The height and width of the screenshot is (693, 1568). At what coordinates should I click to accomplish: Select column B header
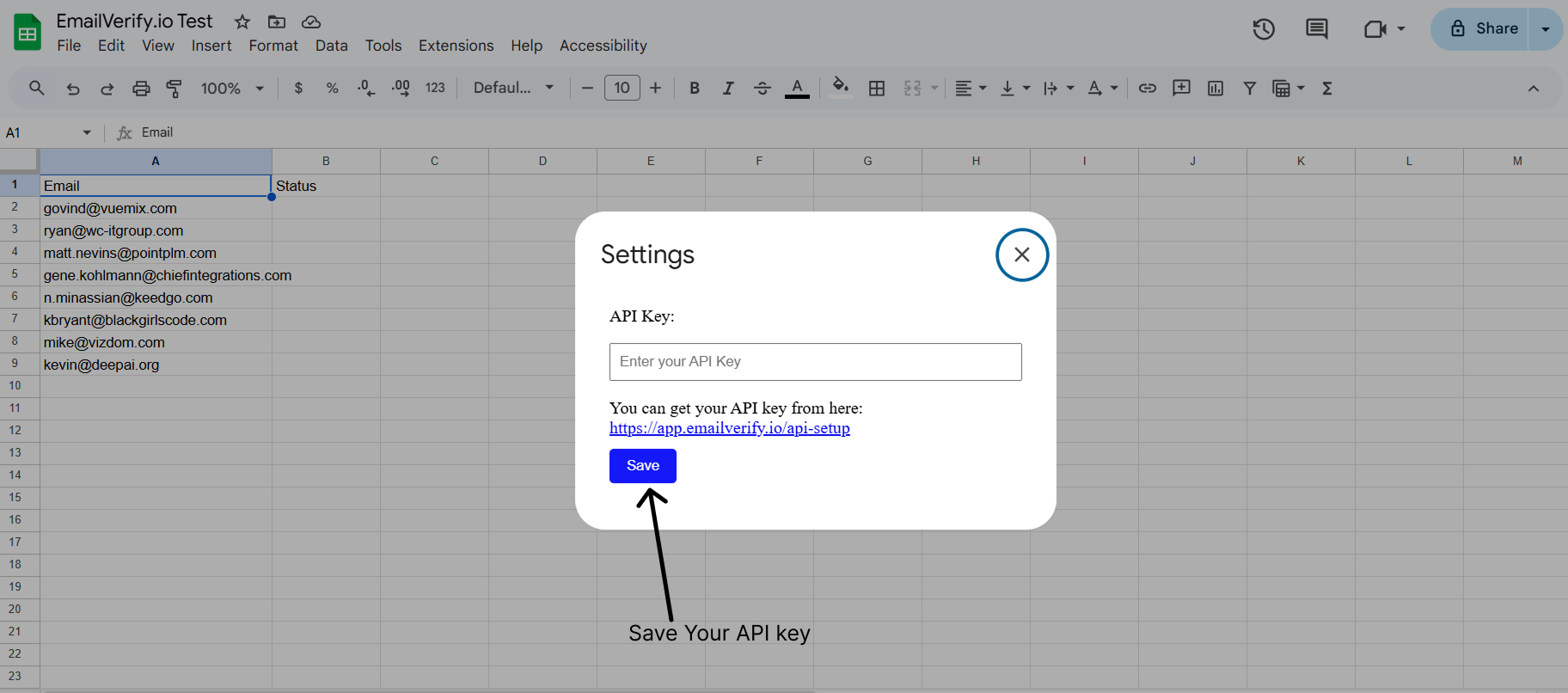pyautogui.click(x=327, y=161)
